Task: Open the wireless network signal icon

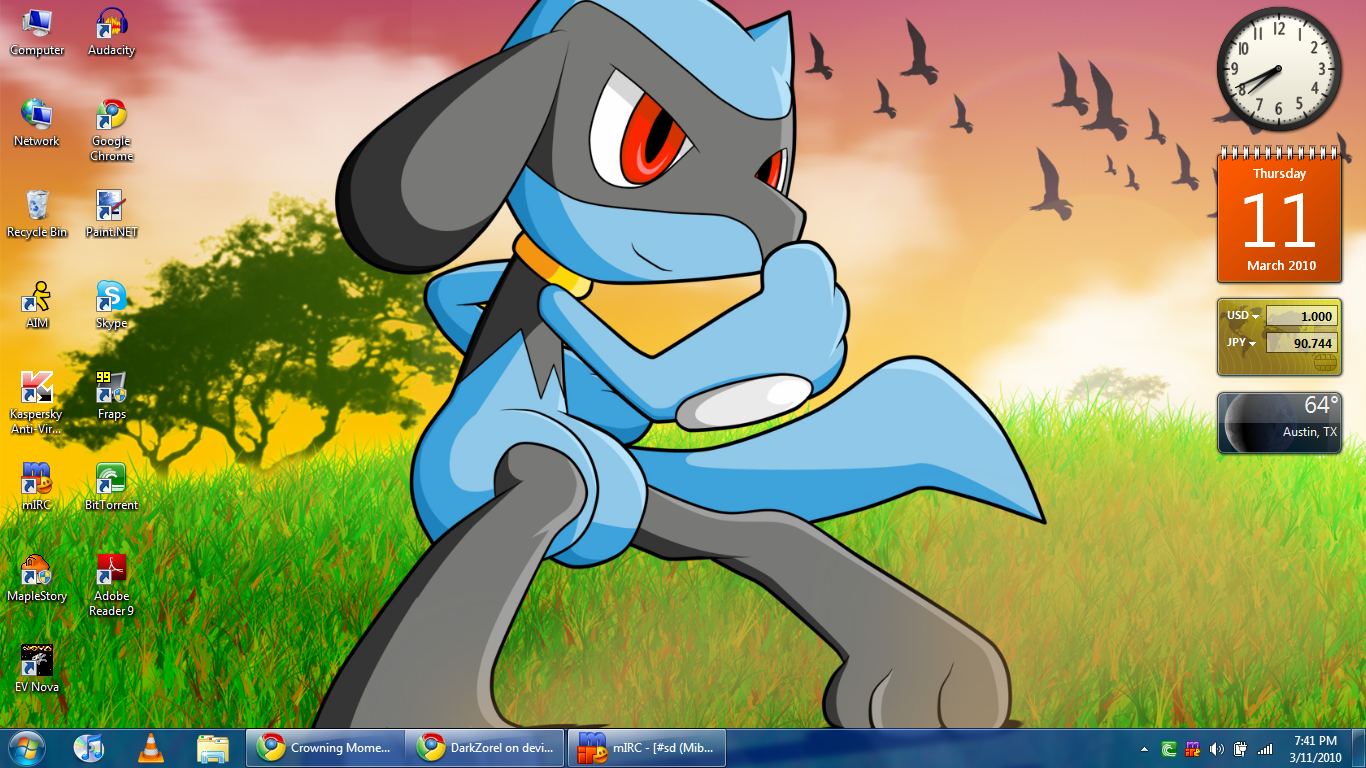Action: (x=1265, y=748)
